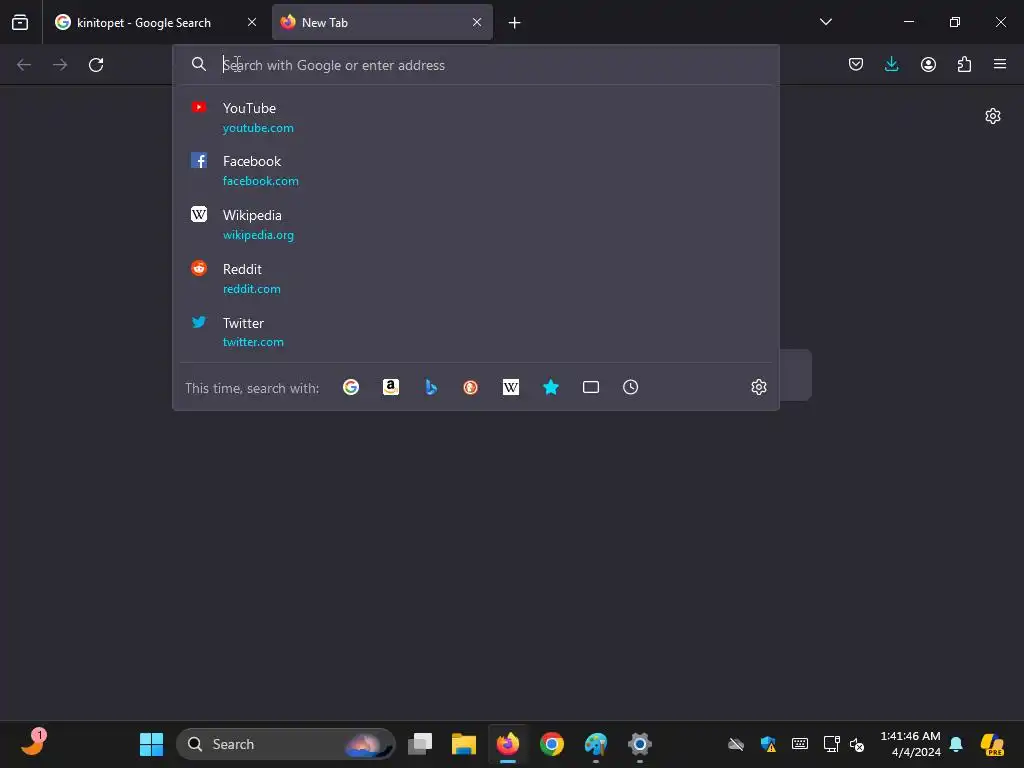Save page to Pocket
The height and width of the screenshot is (768, 1024).
[x=856, y=64]
